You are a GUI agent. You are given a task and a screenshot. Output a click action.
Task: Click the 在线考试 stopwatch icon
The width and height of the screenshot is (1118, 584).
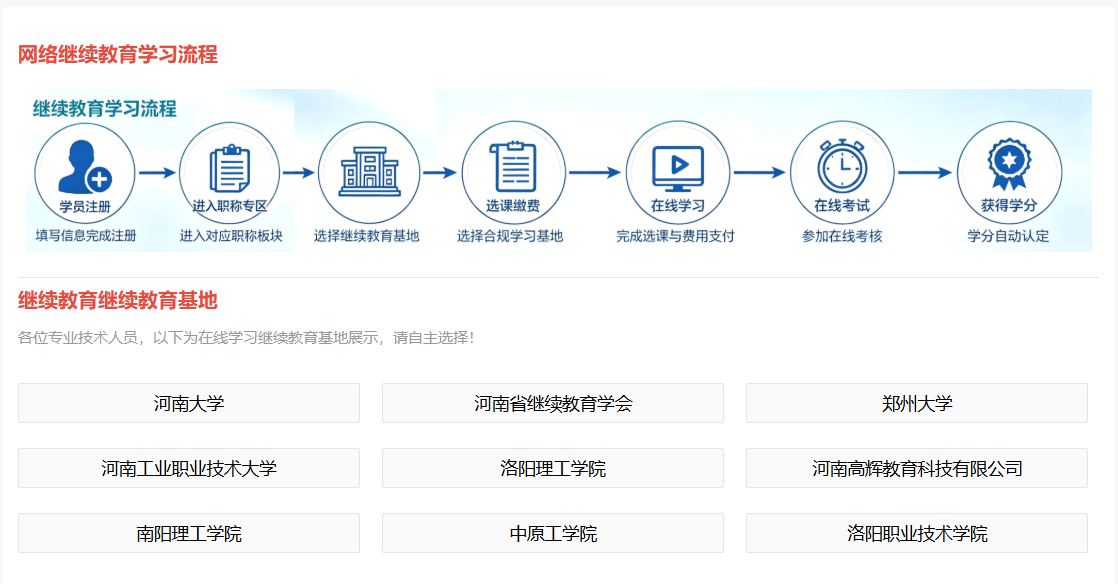[x=842, y=166]
